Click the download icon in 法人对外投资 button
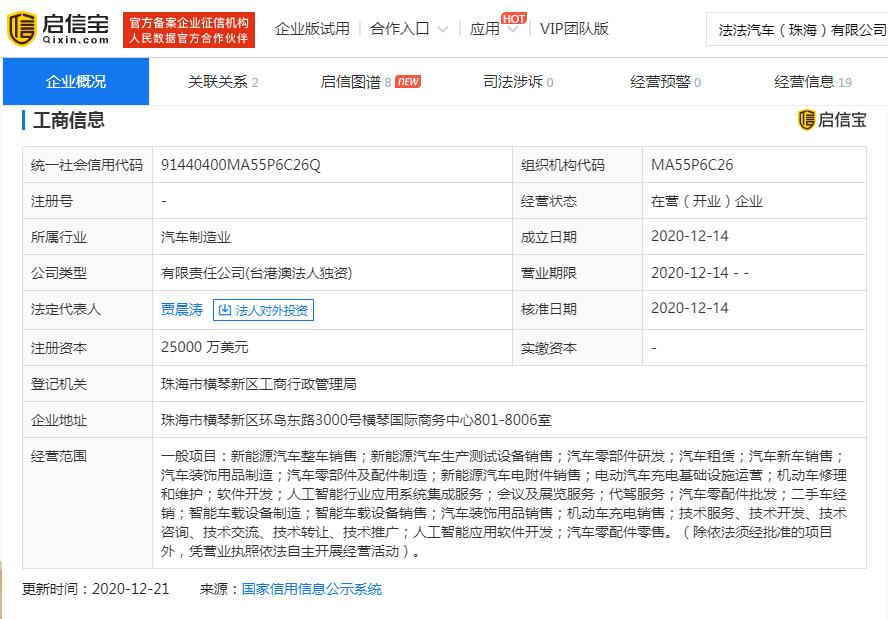Viewport: 888px width, 619px height. [x=224, y=310]
